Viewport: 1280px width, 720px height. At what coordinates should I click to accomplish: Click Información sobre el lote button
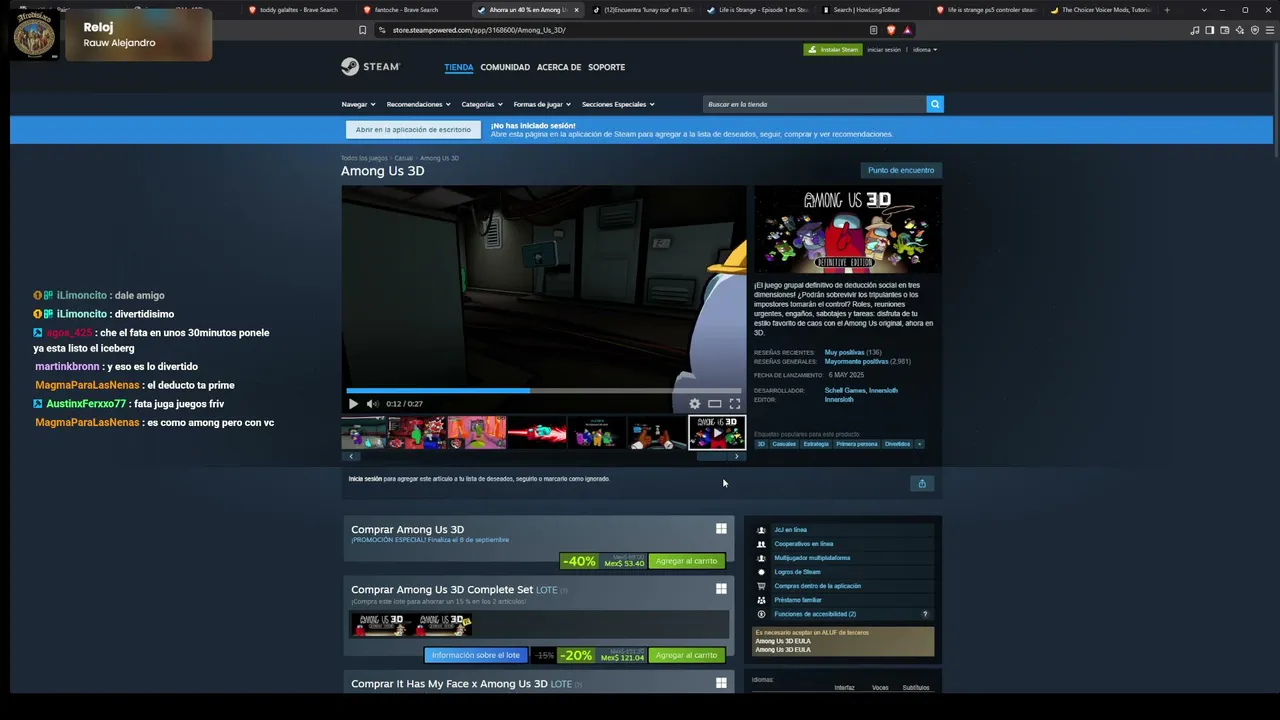click(476, 655)
